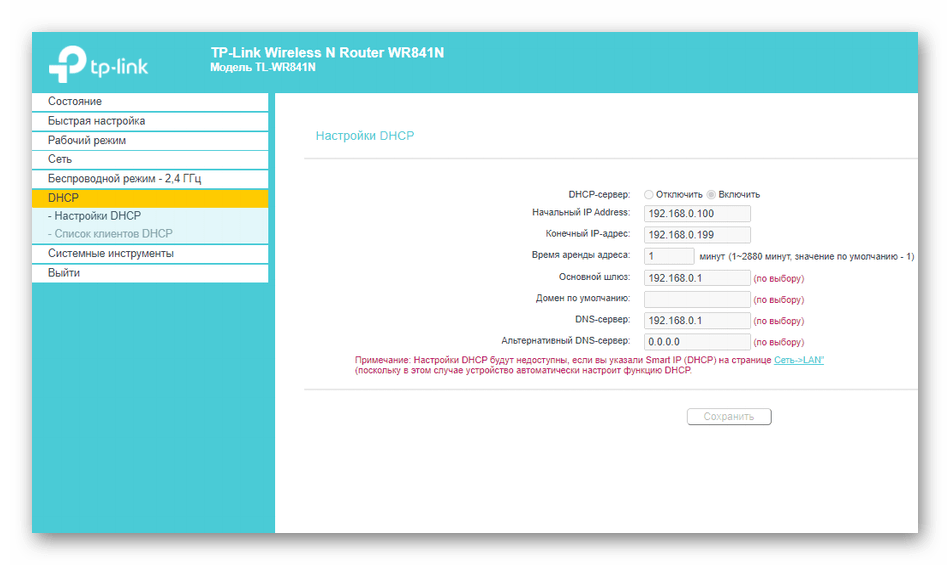Click the Примечание note text

[589, 365]
